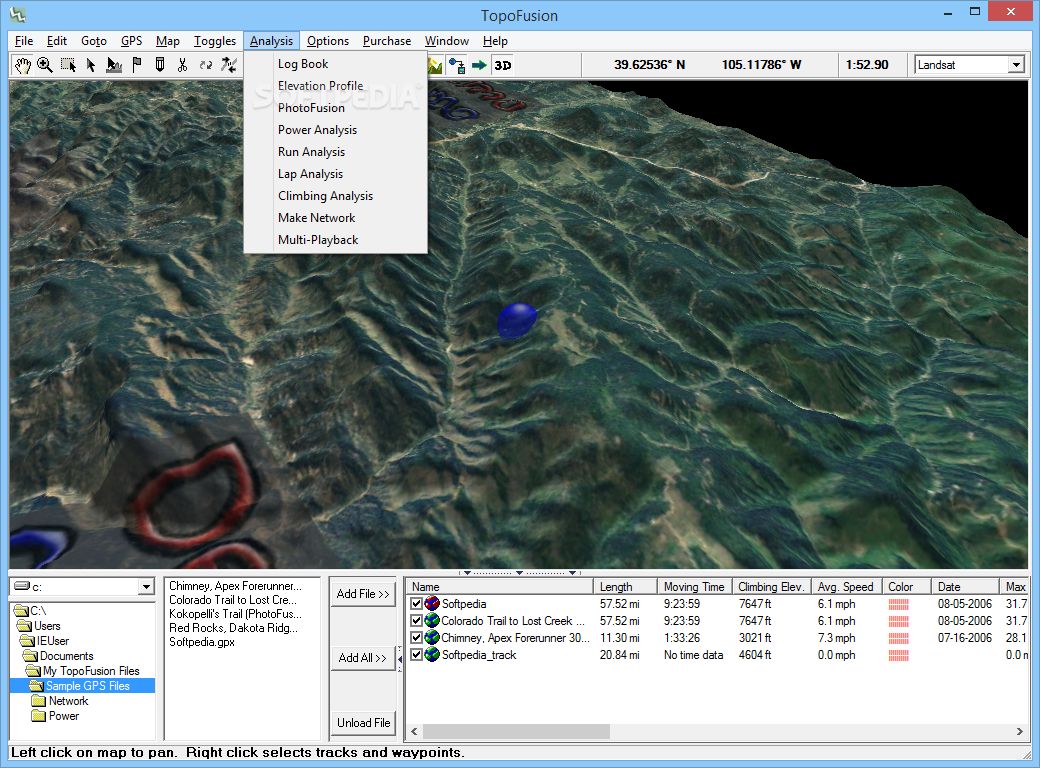Screen dimensions: 1040x768
Task: Select Softpedia.gpx in the file list
Action: coord(202,642)
